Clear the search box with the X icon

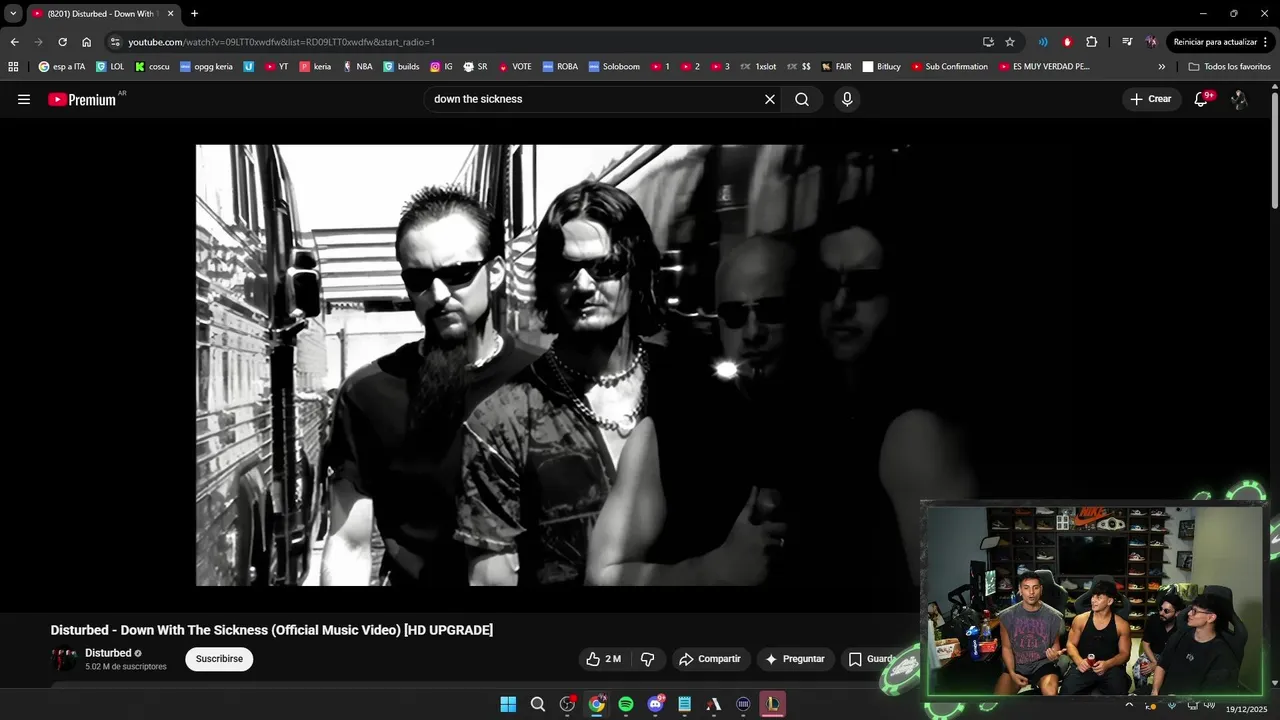[x=770, y=99]
